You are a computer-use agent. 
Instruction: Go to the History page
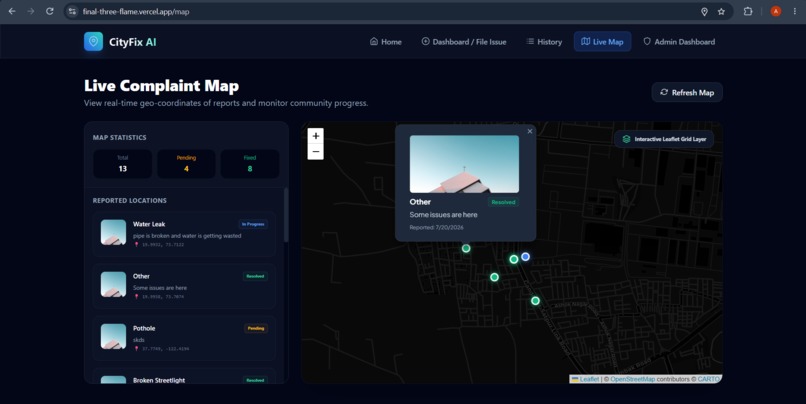544,42
